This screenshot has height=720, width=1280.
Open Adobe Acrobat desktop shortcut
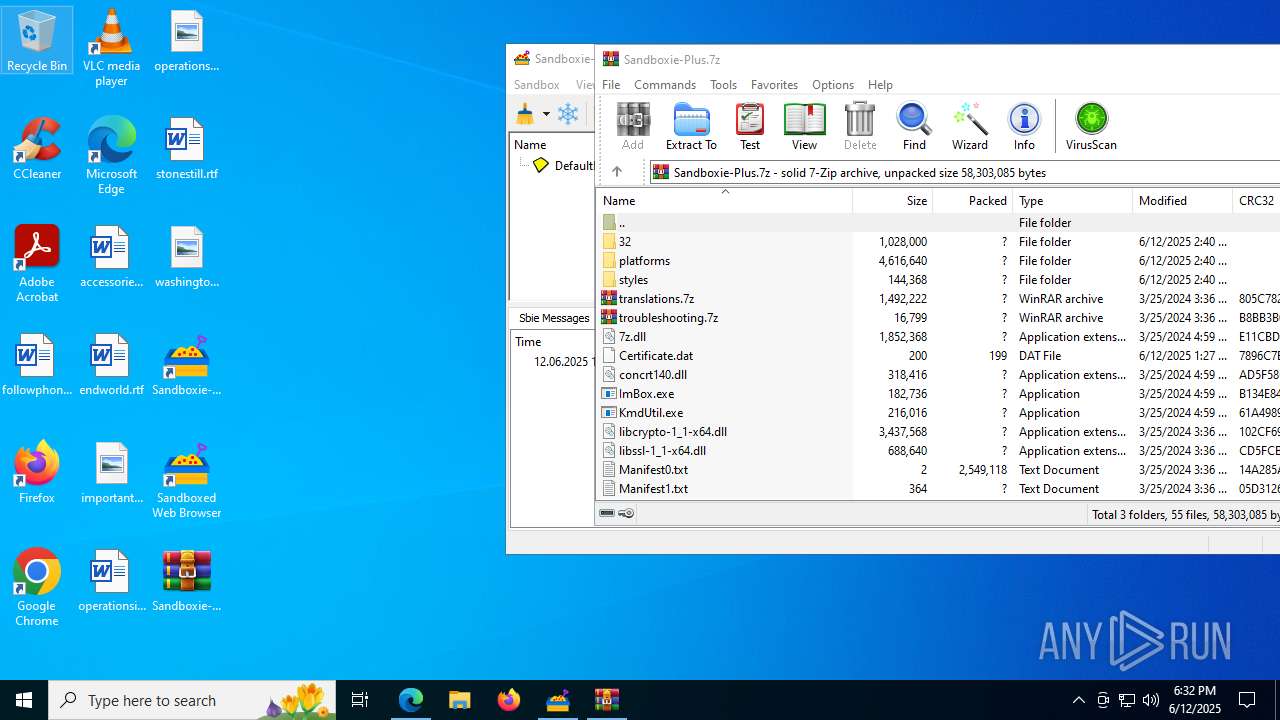[37, 264]
